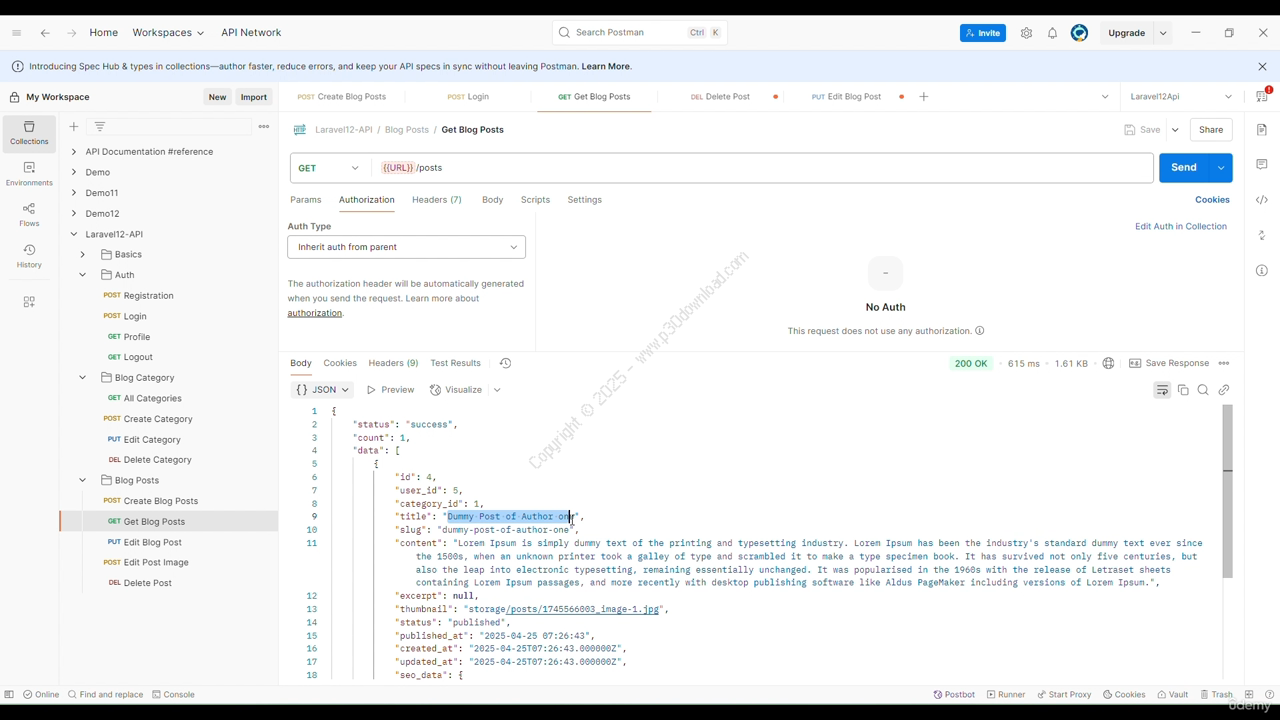Switch to the request Body tab

tap(492, 200)
